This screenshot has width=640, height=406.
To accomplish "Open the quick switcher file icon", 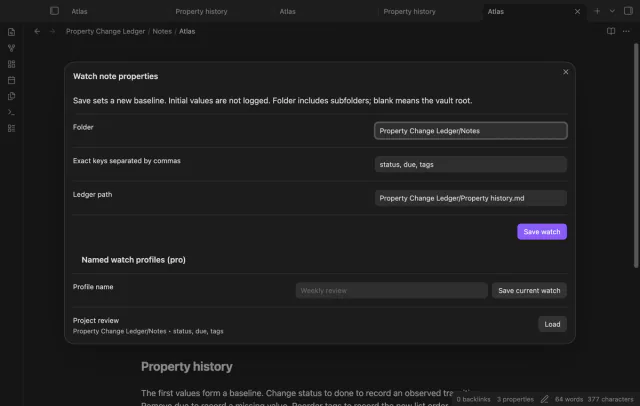I will [11, 32].
